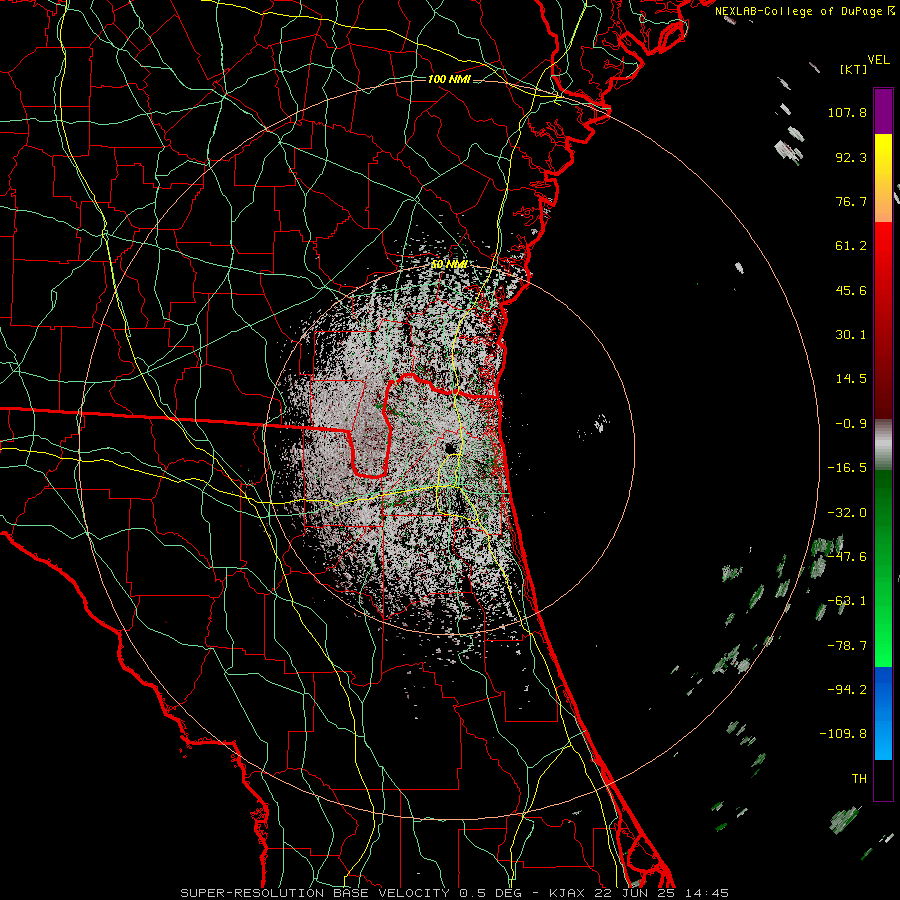
Task: Click the gray near-zero segment of color bar
Action: coord(883,445)
